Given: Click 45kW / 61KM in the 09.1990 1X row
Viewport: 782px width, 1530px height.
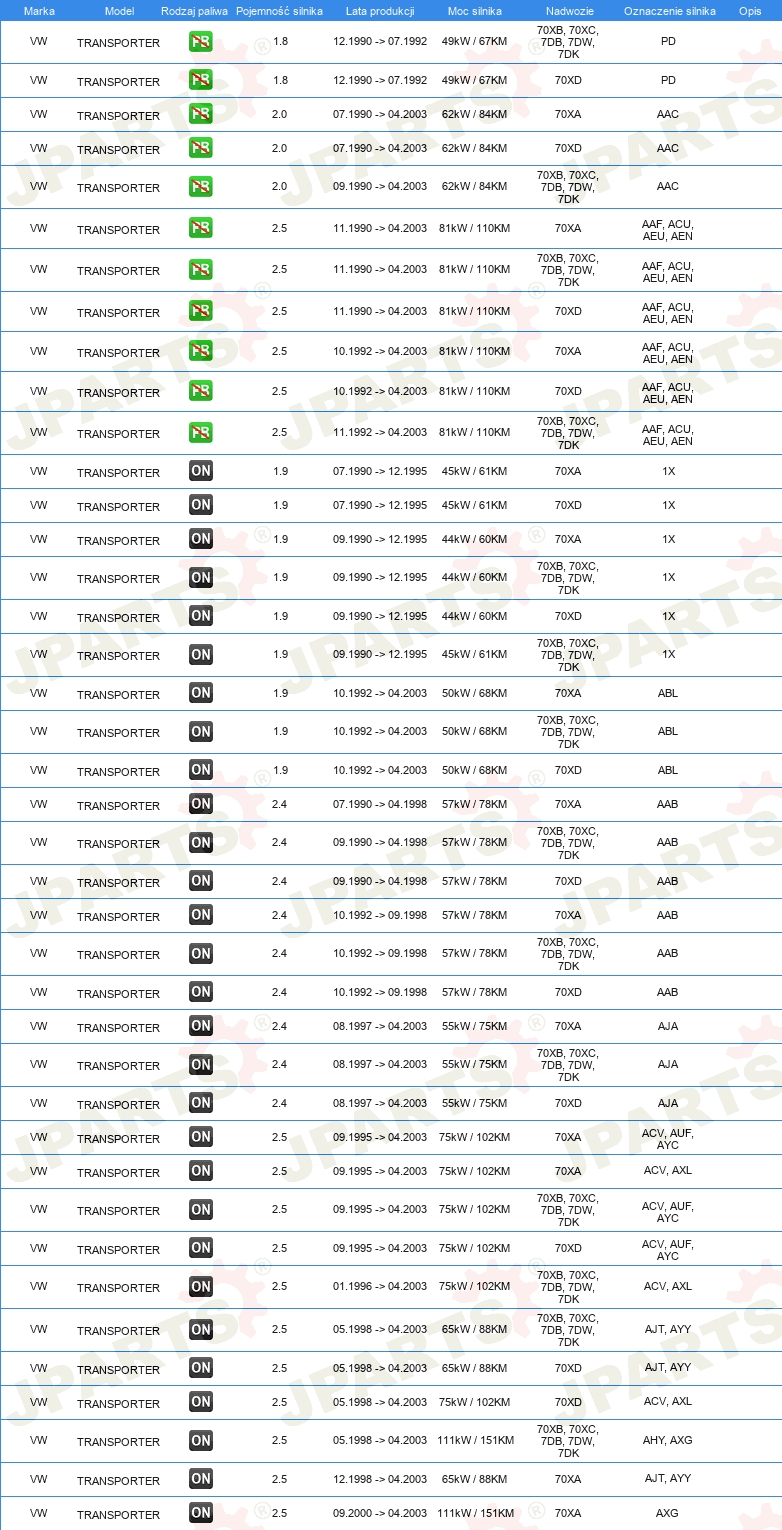Looking at the screenshot, I should 474,654.
